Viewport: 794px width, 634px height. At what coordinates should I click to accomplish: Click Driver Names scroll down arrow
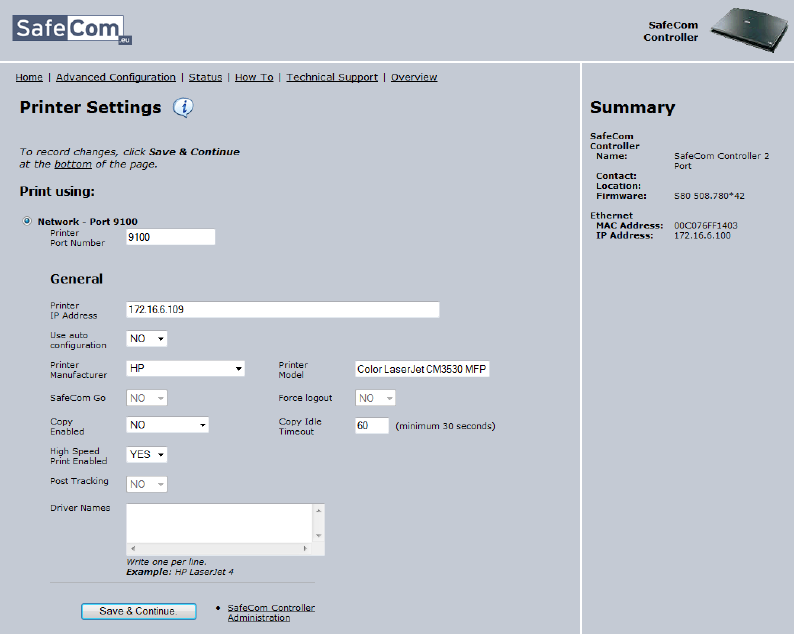319,536
